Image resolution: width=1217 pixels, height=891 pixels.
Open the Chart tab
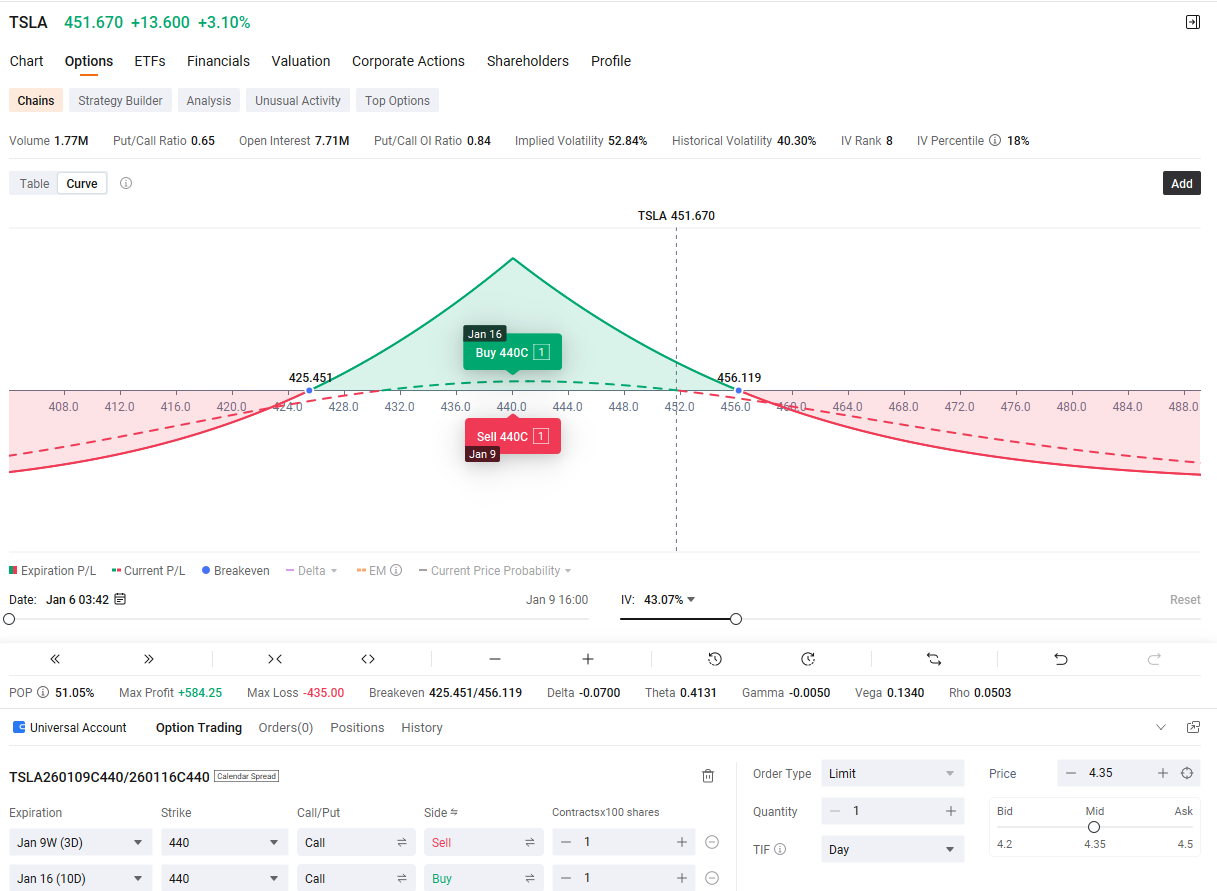(x=27, y=61)
